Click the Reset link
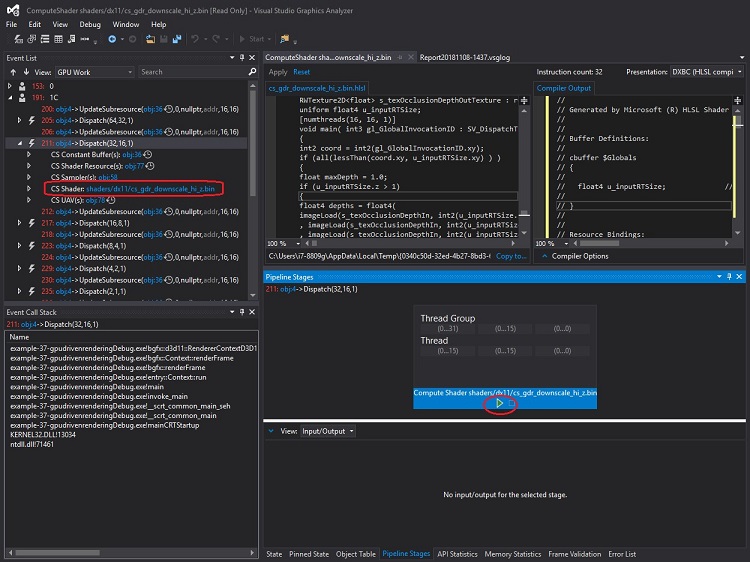This screenshot has height=562, width=750. coord(301,72)
